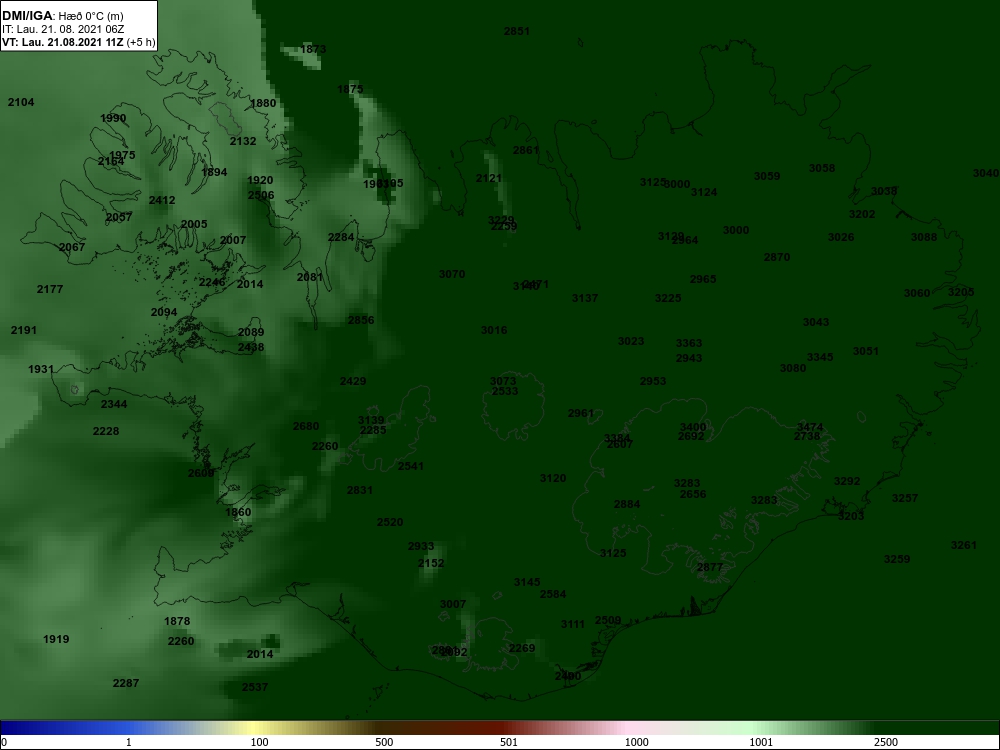The height and width of the screenshot is (750, 1000).
Task: Select the value 1880 in the Westfjords
Action: click(x=263, y=103)
